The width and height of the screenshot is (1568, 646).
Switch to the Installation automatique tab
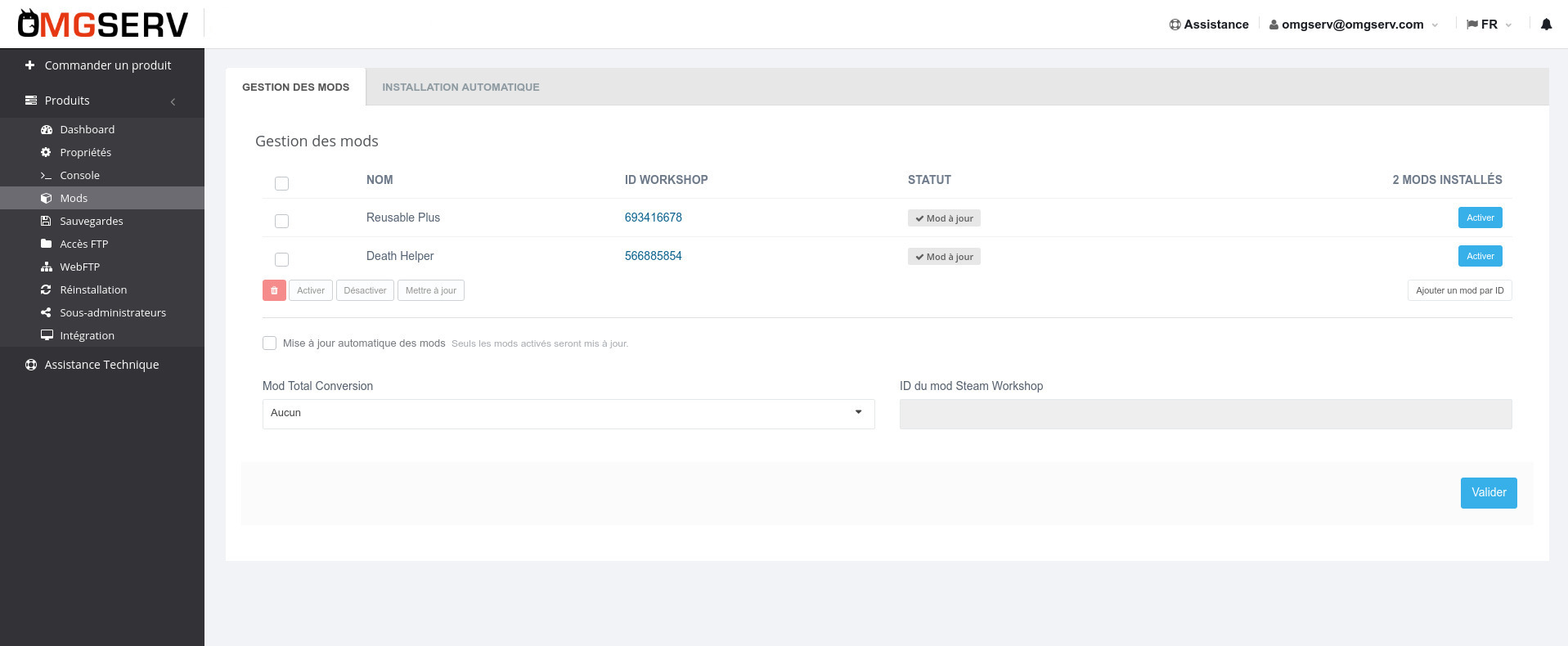[461, 87]
